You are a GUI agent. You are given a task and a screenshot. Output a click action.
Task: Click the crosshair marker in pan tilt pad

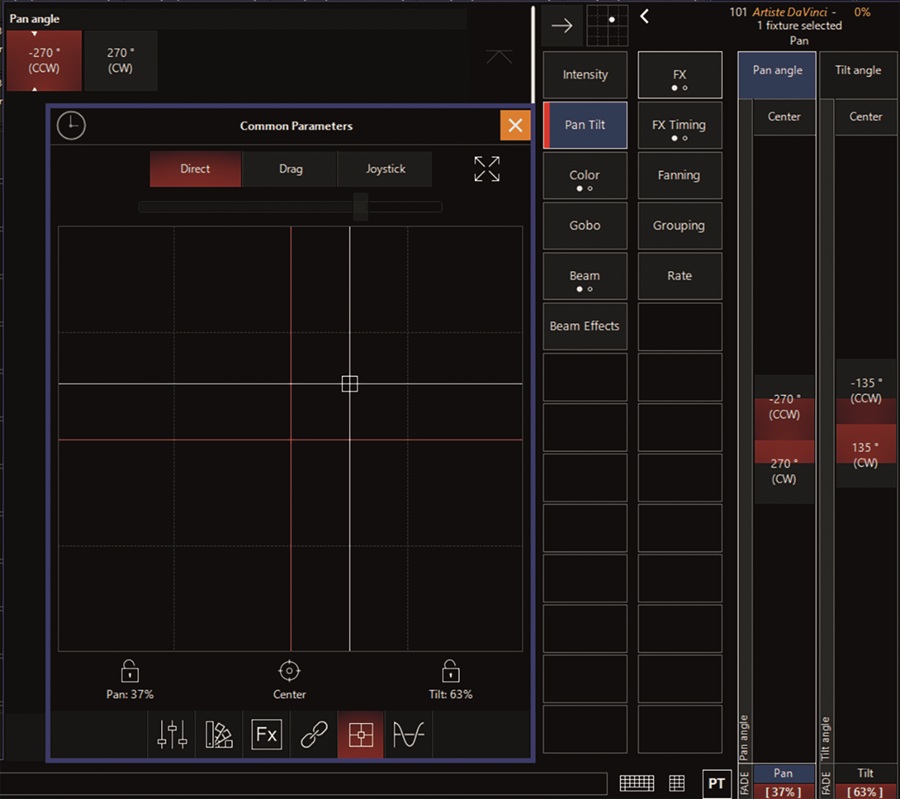[x=350, y=383]
